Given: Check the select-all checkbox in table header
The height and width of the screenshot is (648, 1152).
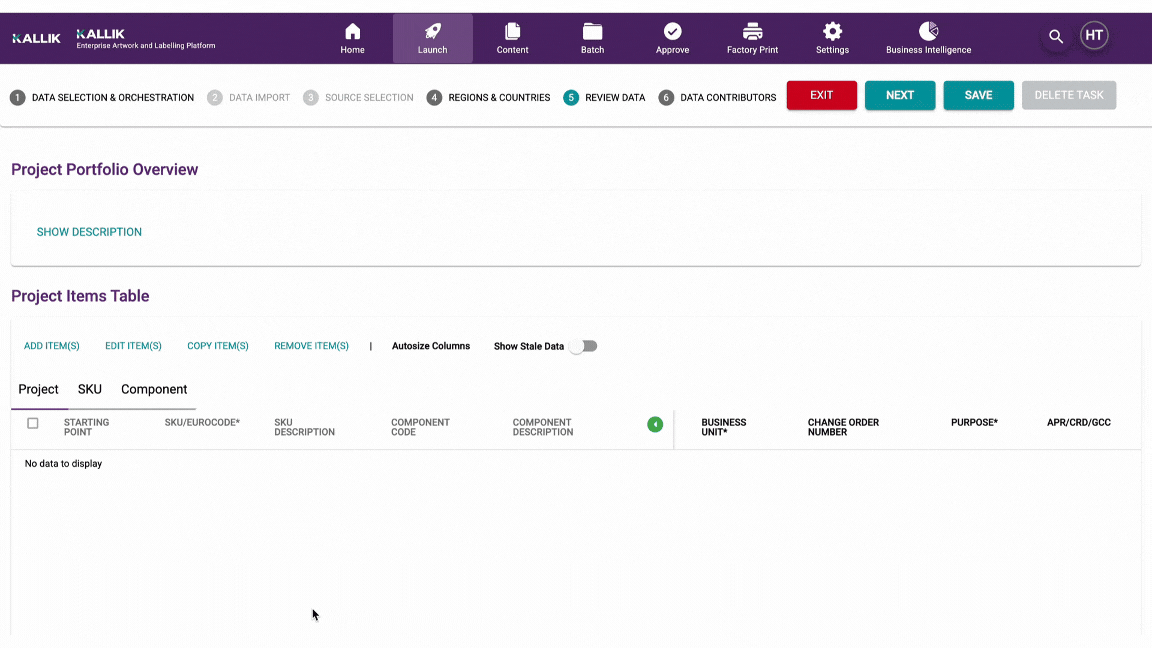Looking at the screenshot, I should (x=33, y=423).
